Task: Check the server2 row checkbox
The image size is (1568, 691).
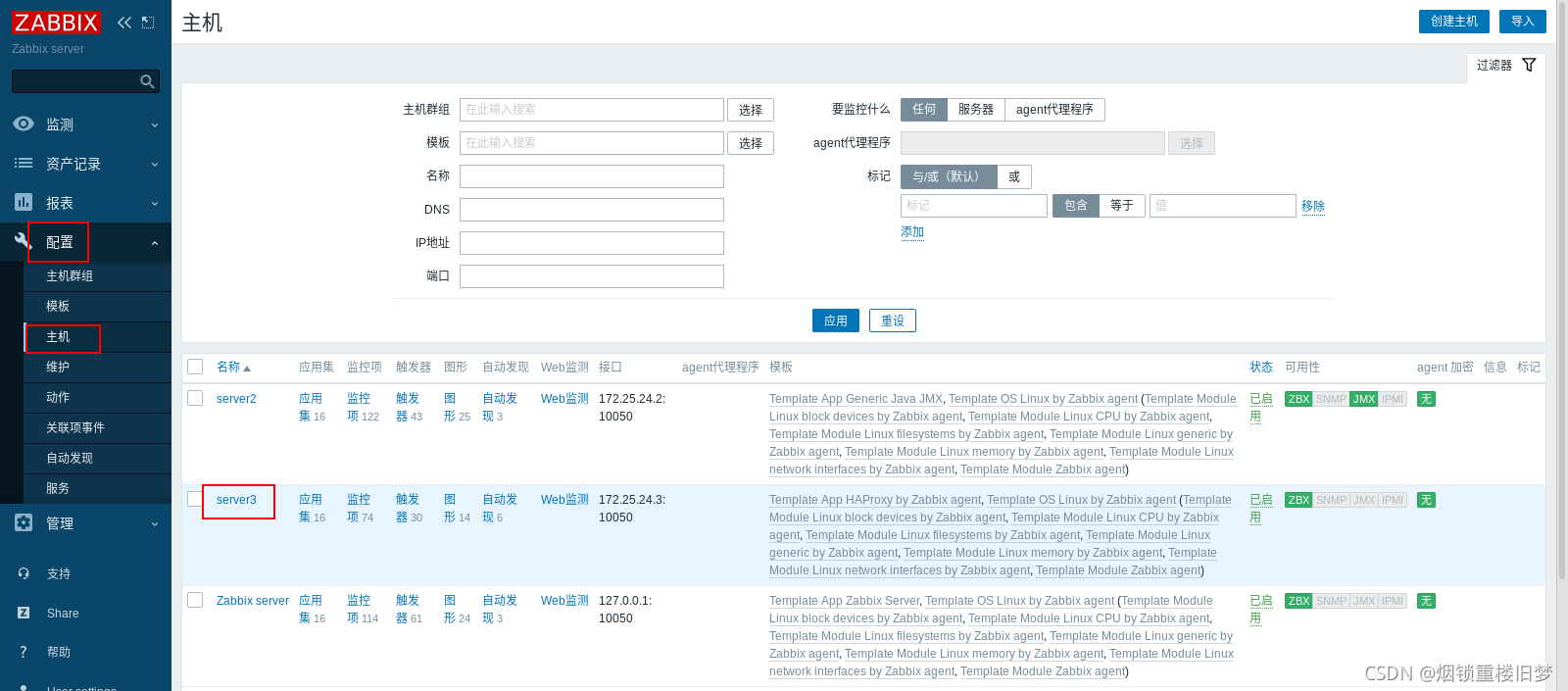Action: [195, 398]
